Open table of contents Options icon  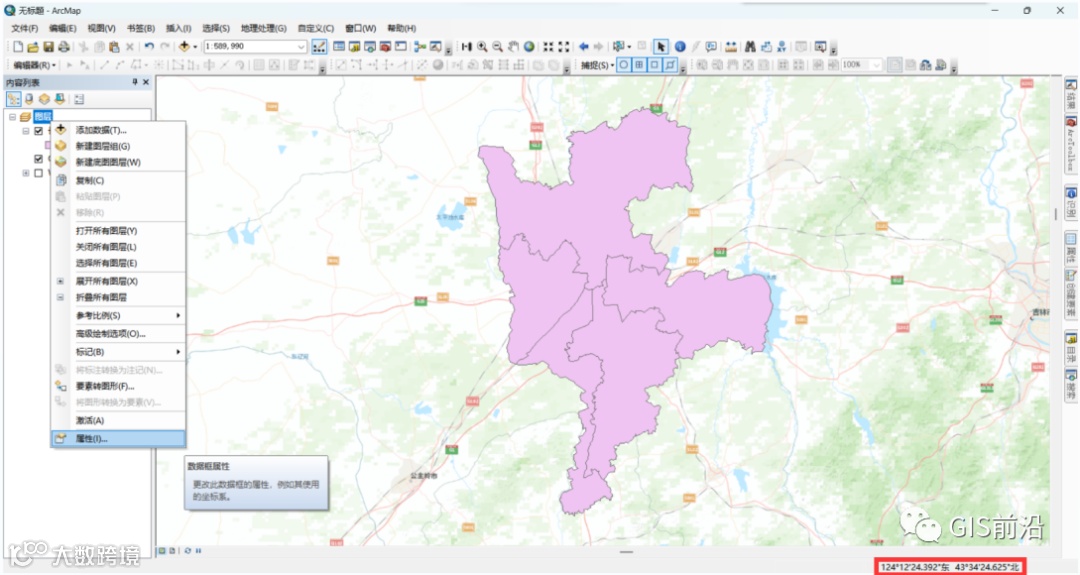tap(79, 99)
